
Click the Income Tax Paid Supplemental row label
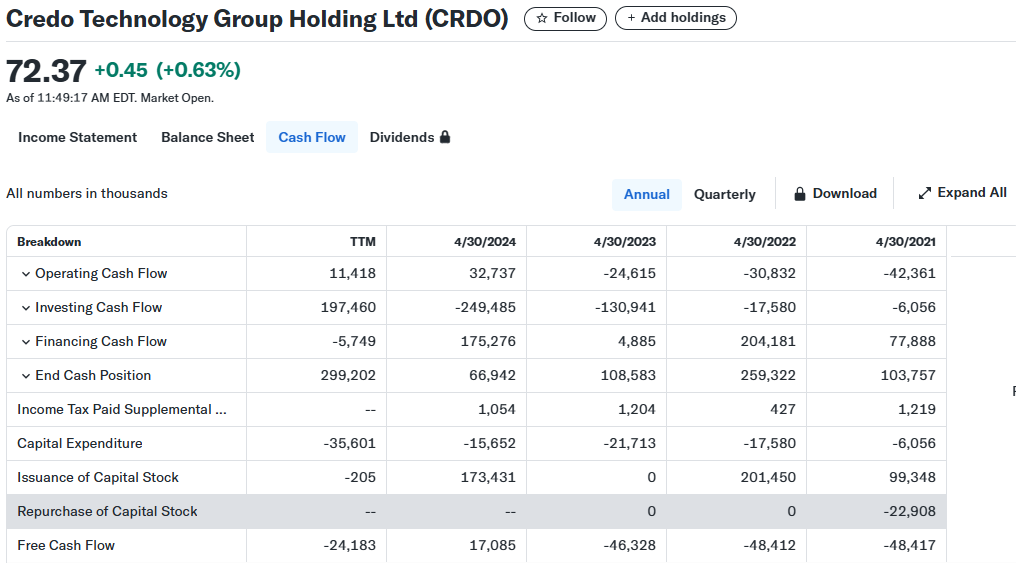click(122, 409)
